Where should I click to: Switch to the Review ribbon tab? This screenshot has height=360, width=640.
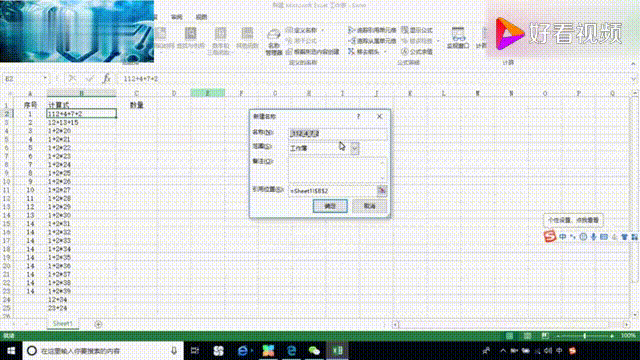[177, 17]
